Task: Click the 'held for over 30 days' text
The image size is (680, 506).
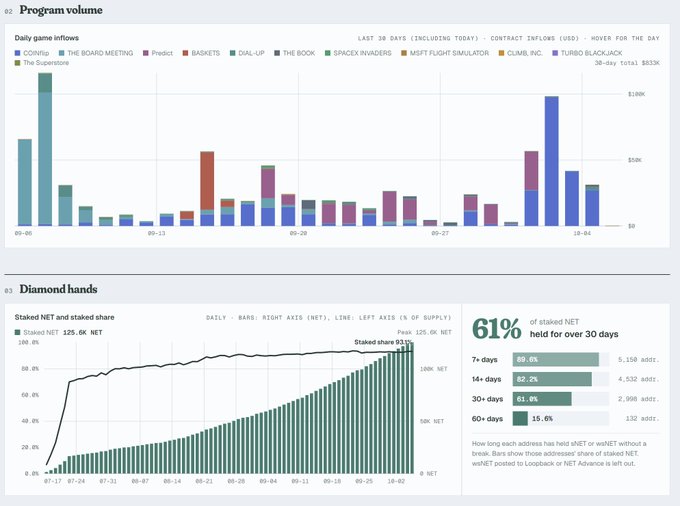Action: 574,334
